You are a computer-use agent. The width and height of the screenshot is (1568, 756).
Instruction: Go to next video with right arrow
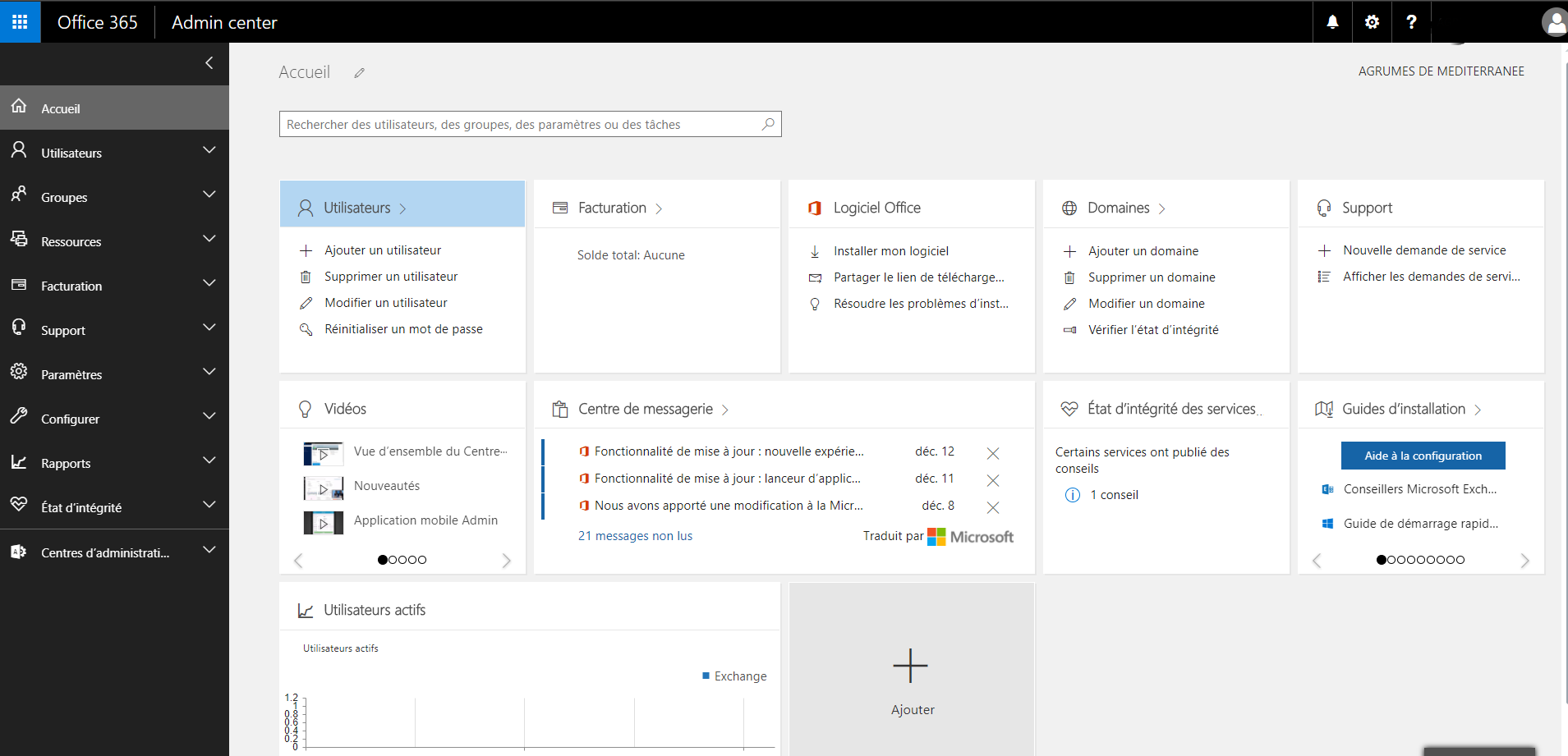coord(506,561)
